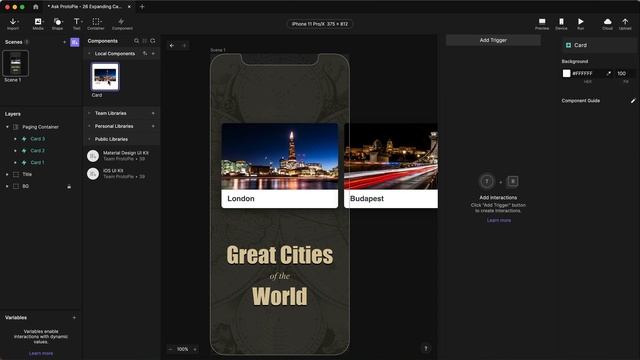Click the 100% zoom value
This screenshot has height=360, width=640.
pyautogui.click(x=182, y=349)
